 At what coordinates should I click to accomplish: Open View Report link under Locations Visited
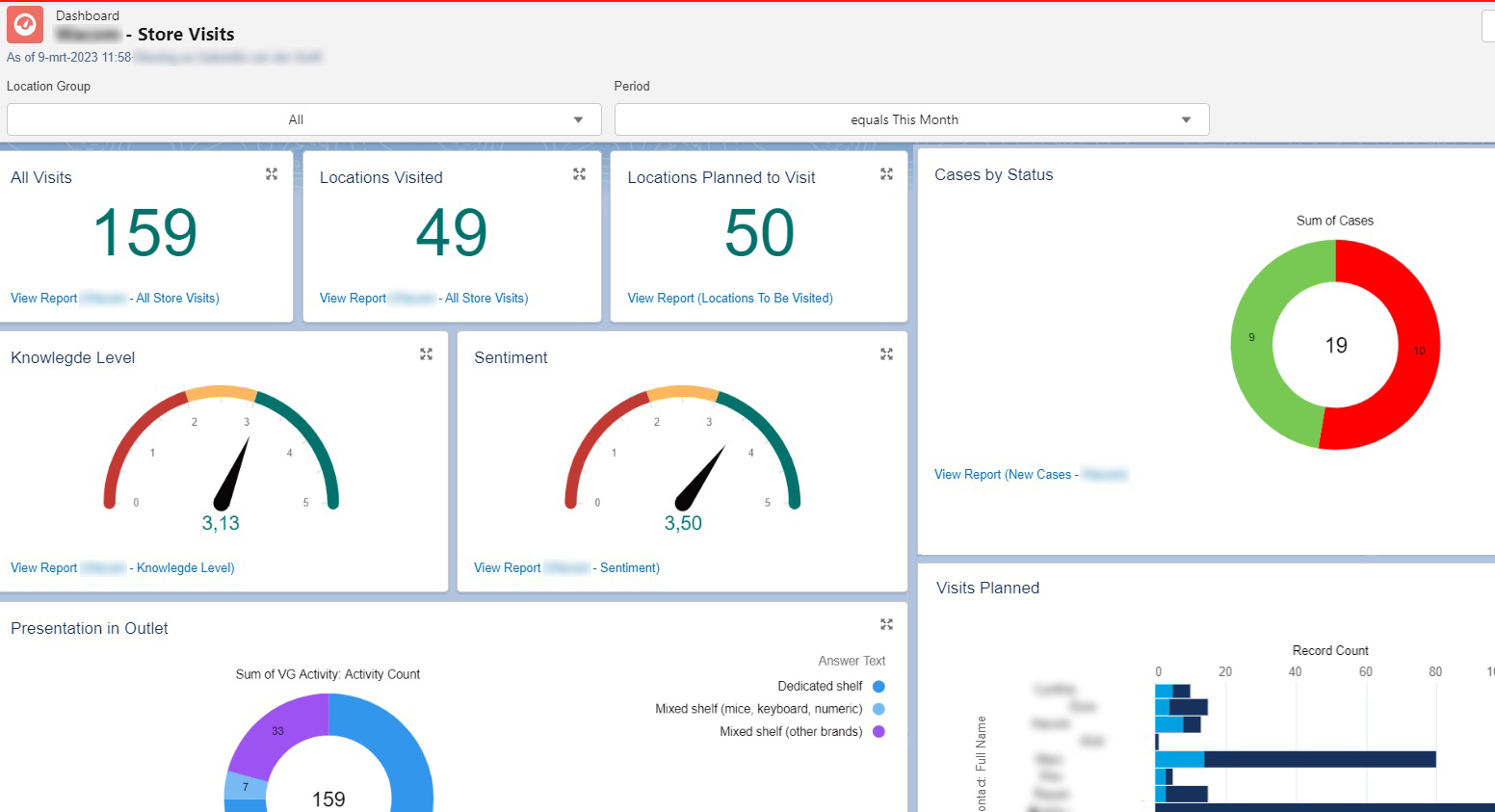pos(424,299)
